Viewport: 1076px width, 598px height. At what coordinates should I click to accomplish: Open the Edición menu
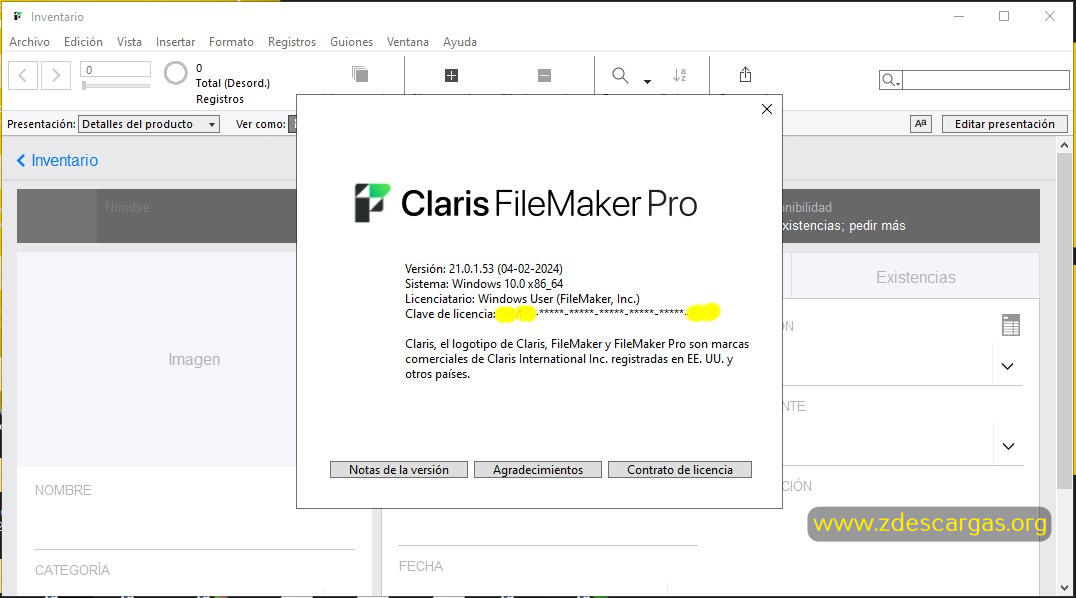click(83, 42)
